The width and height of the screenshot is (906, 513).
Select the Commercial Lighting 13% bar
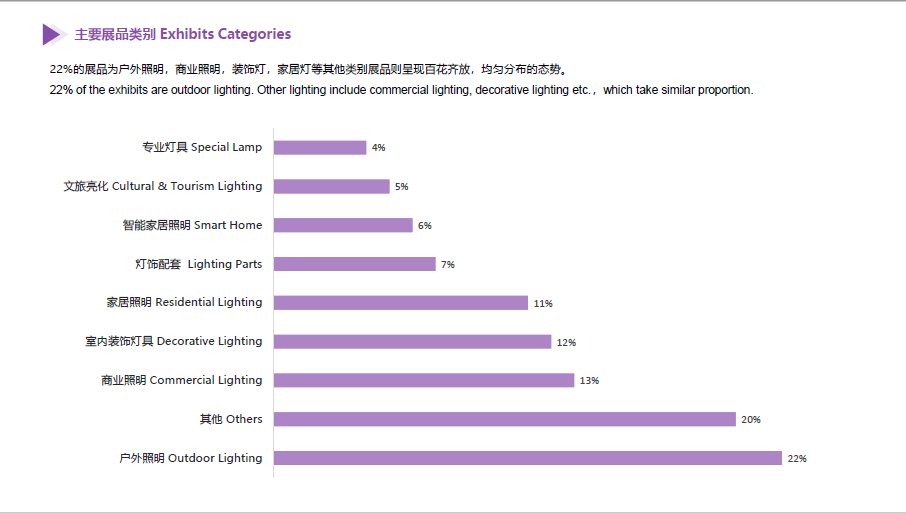click(x=424, y=380)
